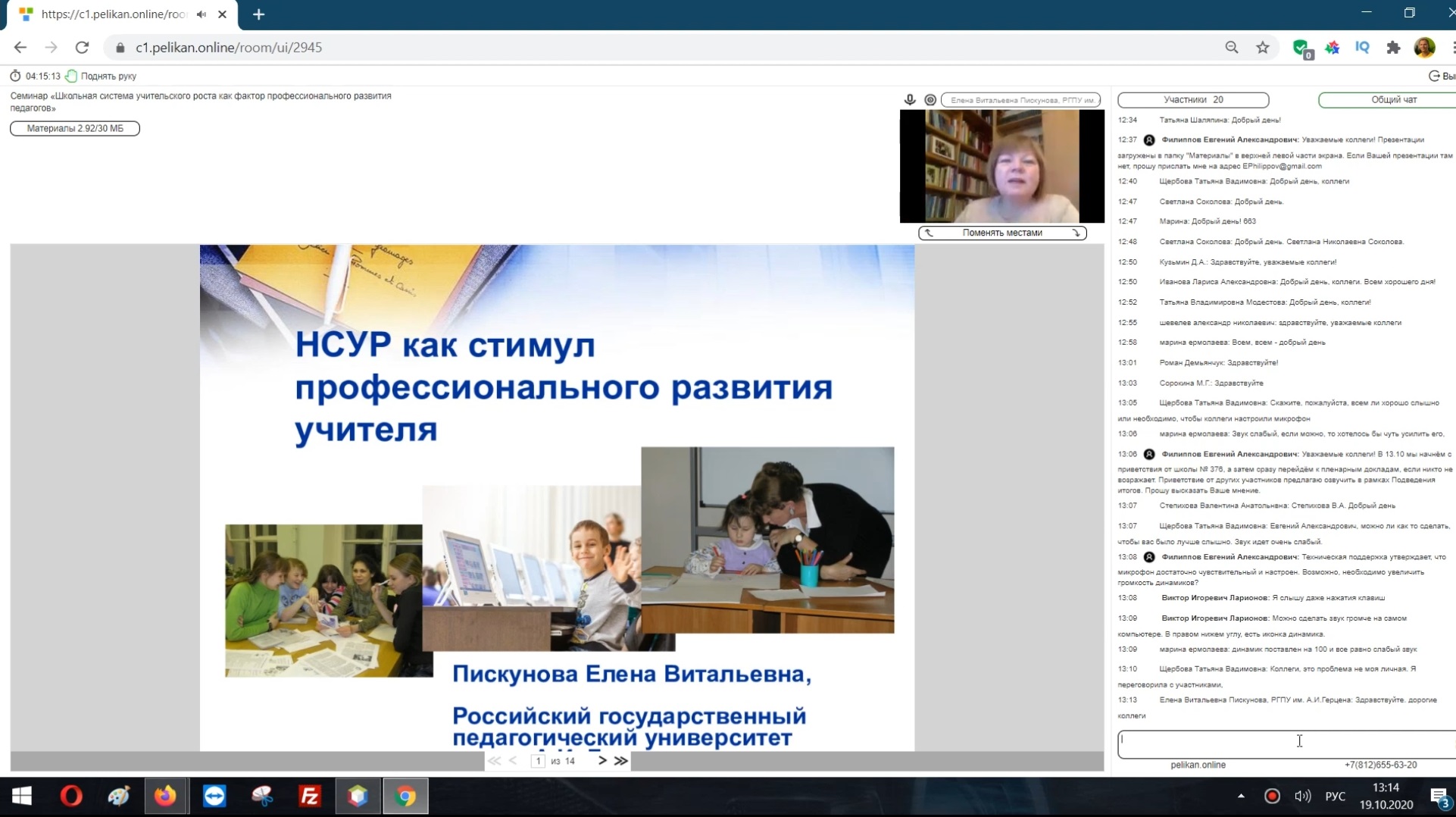The image size is (1456, 817).
Task: Reload the current page
Action: (x=82, y=47)
